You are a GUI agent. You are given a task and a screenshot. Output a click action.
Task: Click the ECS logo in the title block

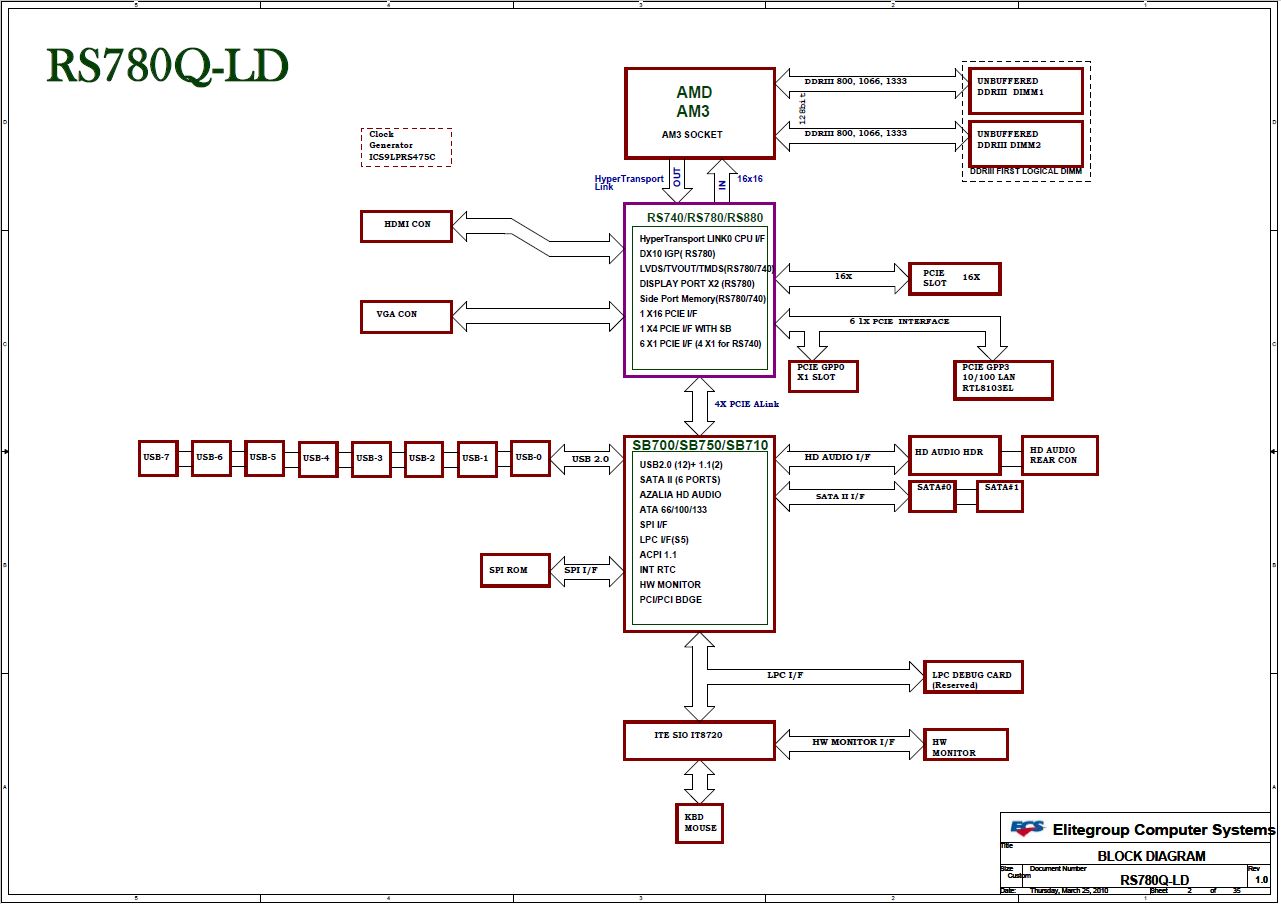click(1027, 828)
